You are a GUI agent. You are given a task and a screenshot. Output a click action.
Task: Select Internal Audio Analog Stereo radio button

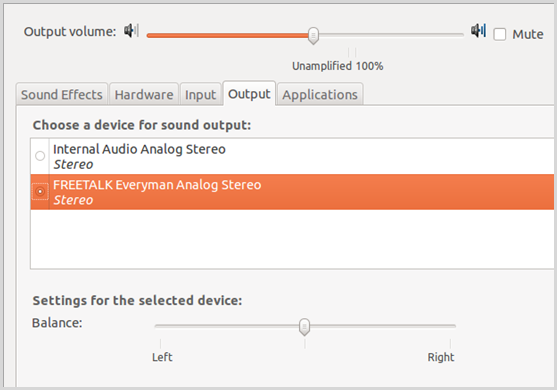(40, 156)
